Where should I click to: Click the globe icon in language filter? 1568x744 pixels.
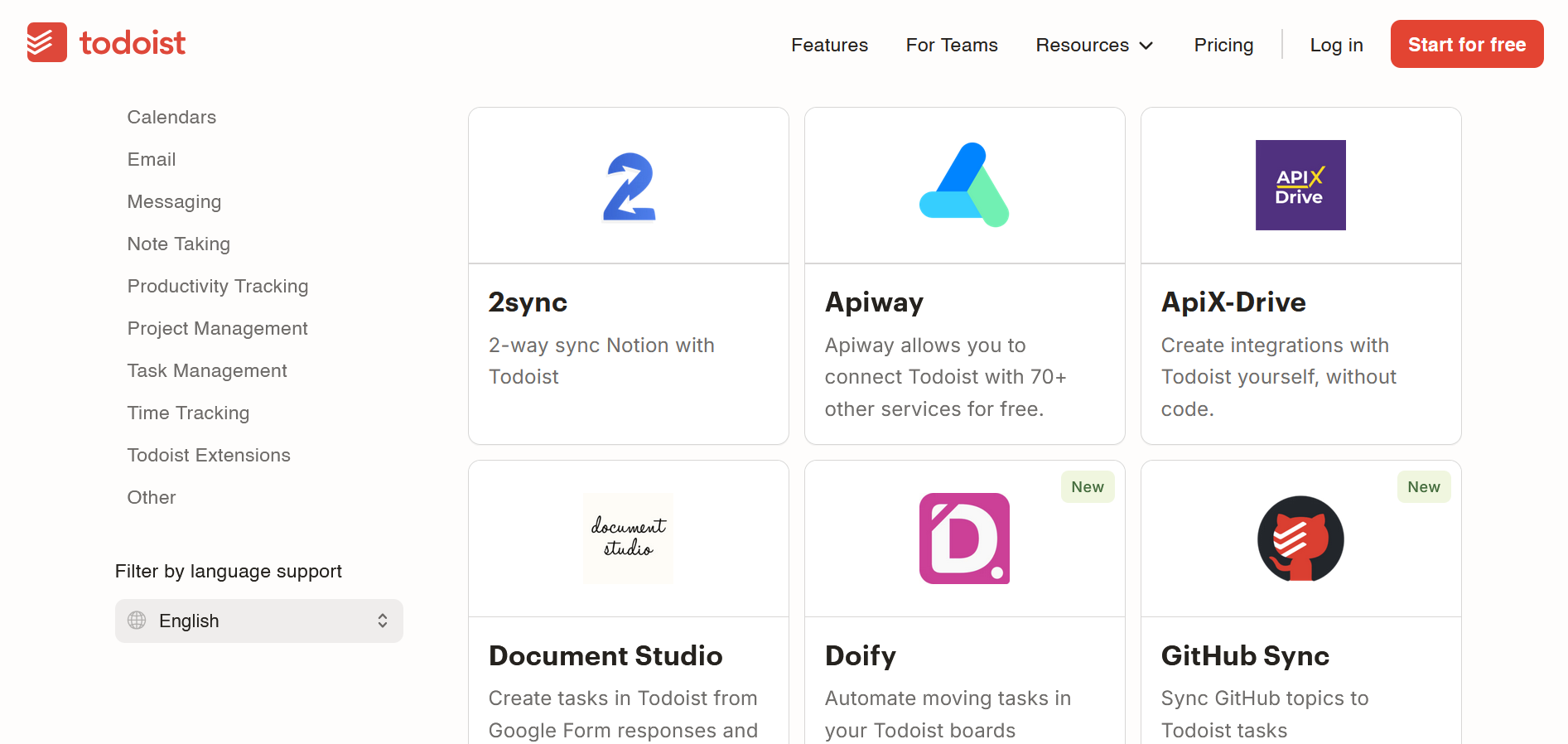137,620
